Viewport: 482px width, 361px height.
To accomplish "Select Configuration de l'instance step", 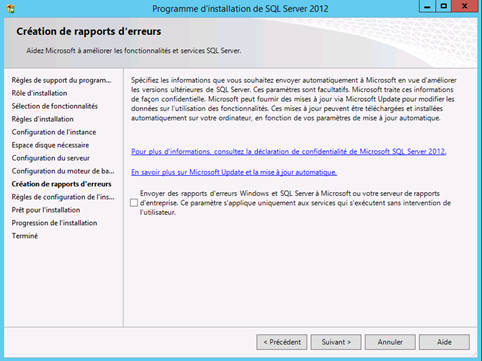I will pyautogui.click(x=54, y=132).
